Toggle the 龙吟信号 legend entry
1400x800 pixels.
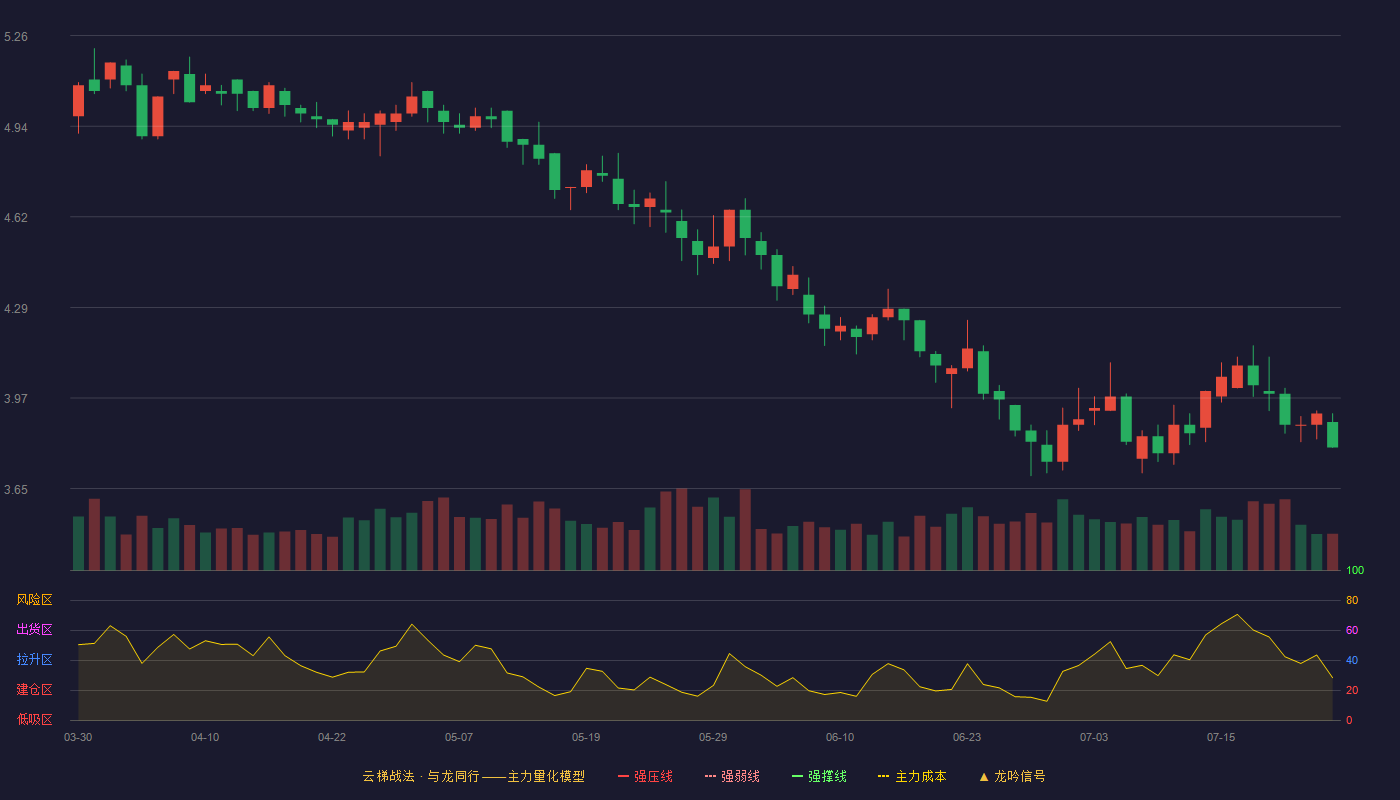1012,776
